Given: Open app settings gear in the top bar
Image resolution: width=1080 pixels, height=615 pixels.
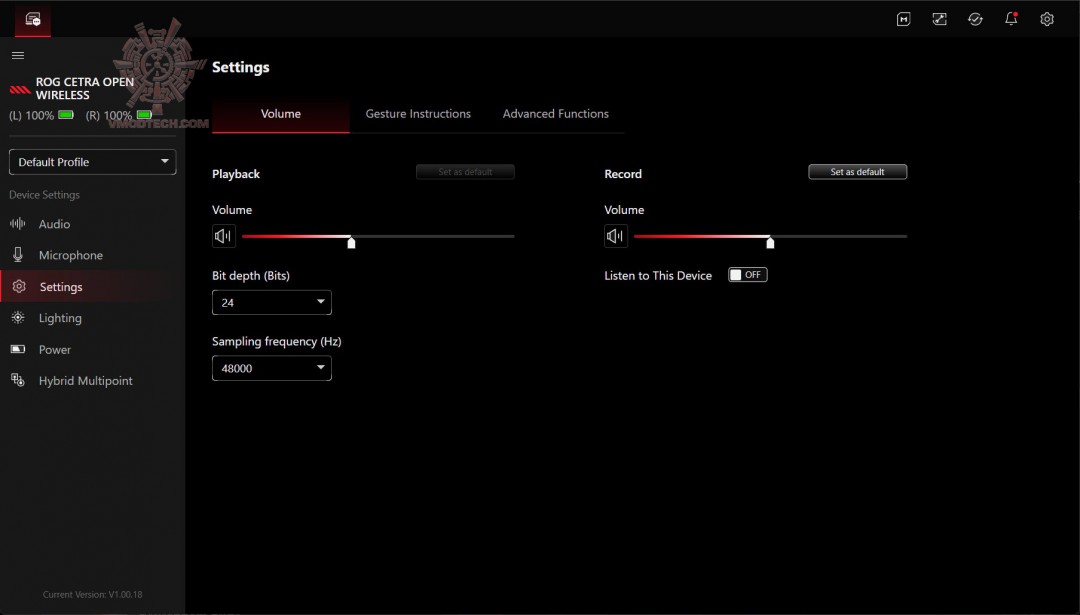Looking at the screenshot, I should point(1047,19).
